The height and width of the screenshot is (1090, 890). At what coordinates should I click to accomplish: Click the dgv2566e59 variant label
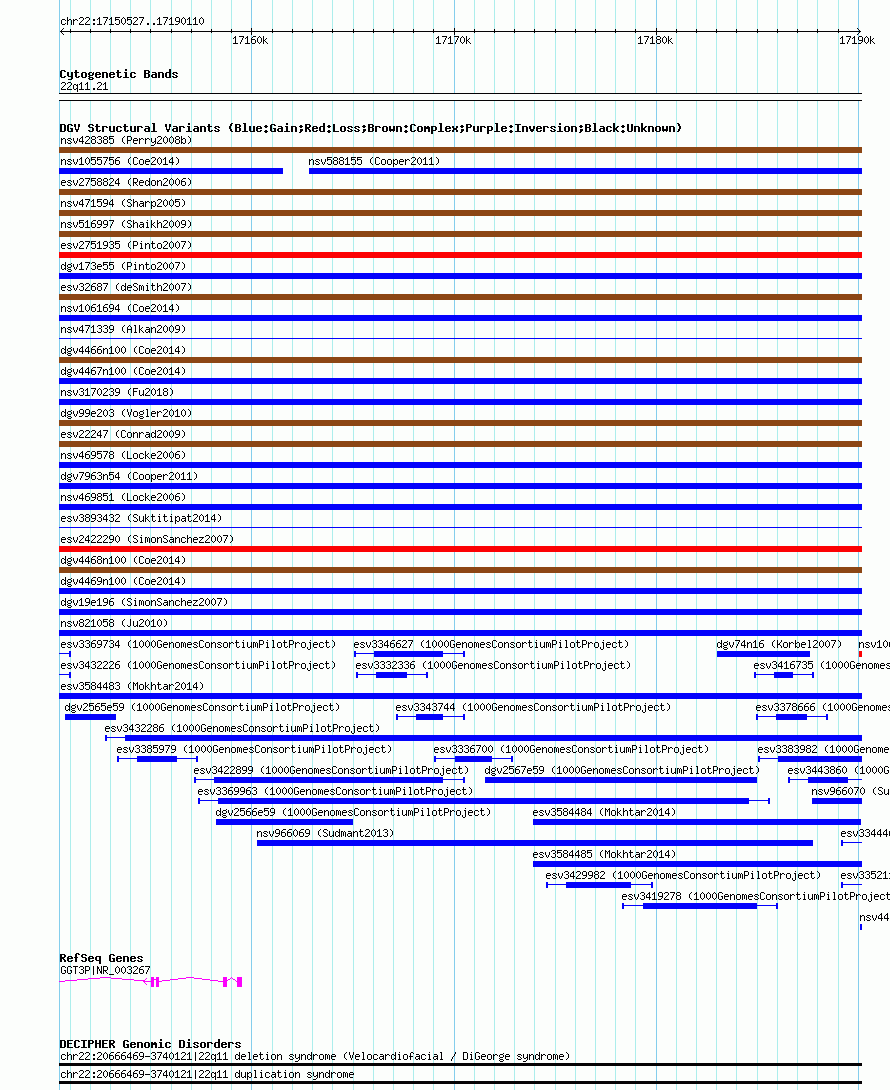click(x=353, y=812)
